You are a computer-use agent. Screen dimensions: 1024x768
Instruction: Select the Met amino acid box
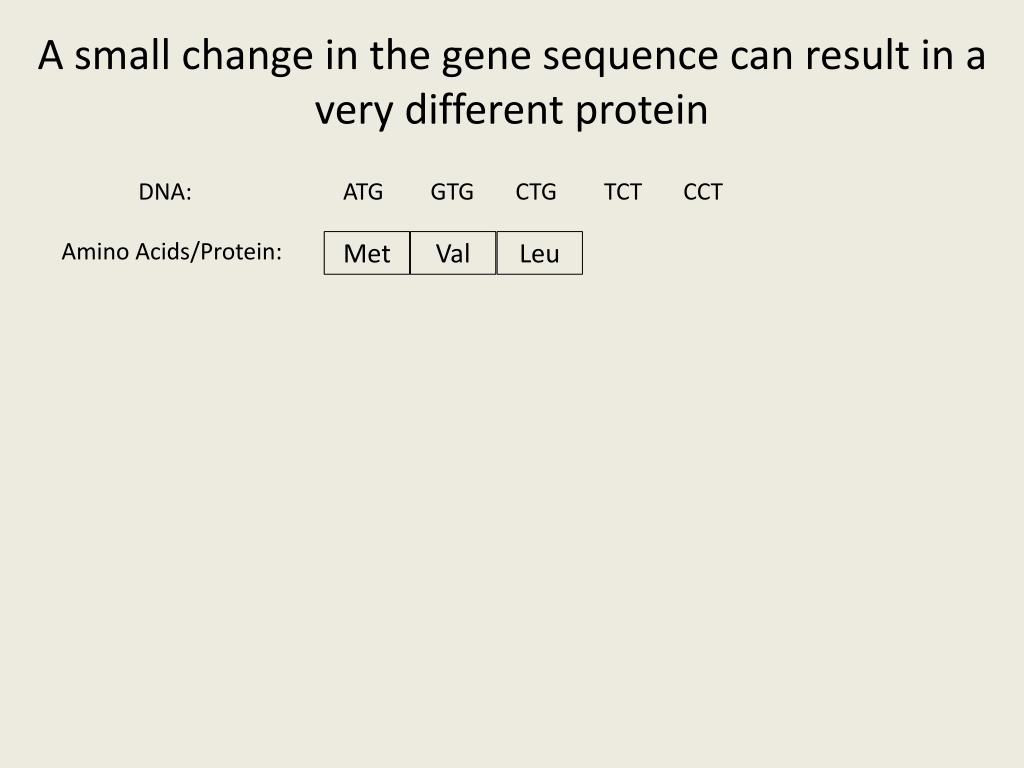(x=367, y=253)
